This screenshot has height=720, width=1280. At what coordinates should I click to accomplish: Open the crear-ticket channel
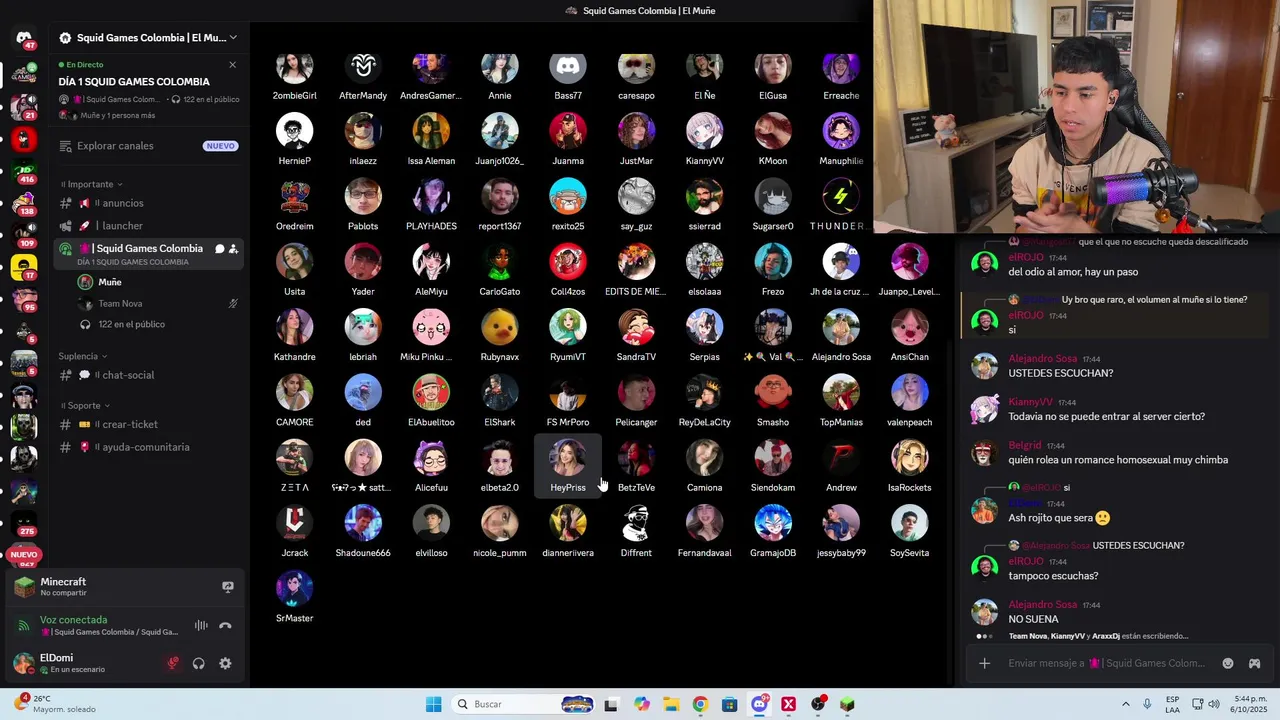(148, 425)
